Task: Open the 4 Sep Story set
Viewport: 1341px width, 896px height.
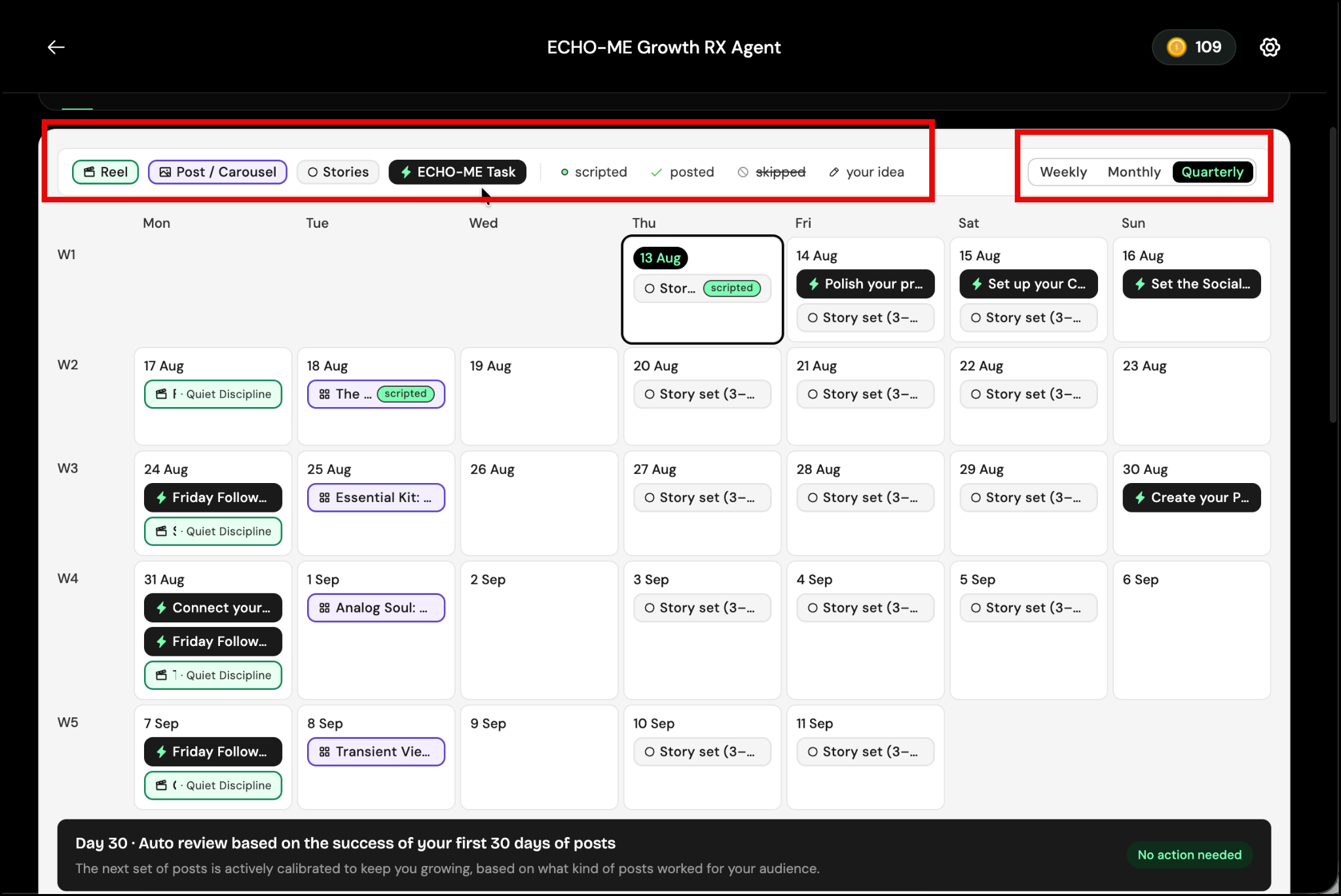Action: pos(866,607)
